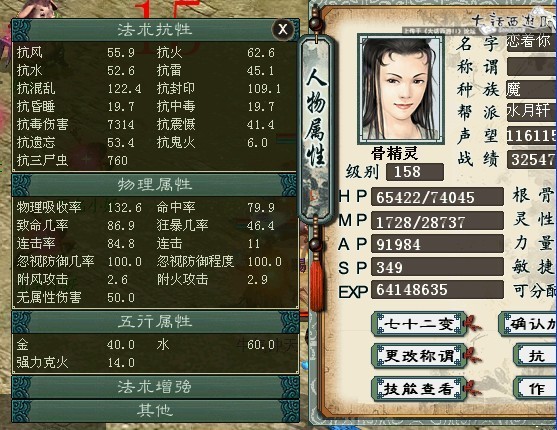The image size is (557, 430).
Task: Close the 法术抗性 resistance panel
Action: point(283,29)
